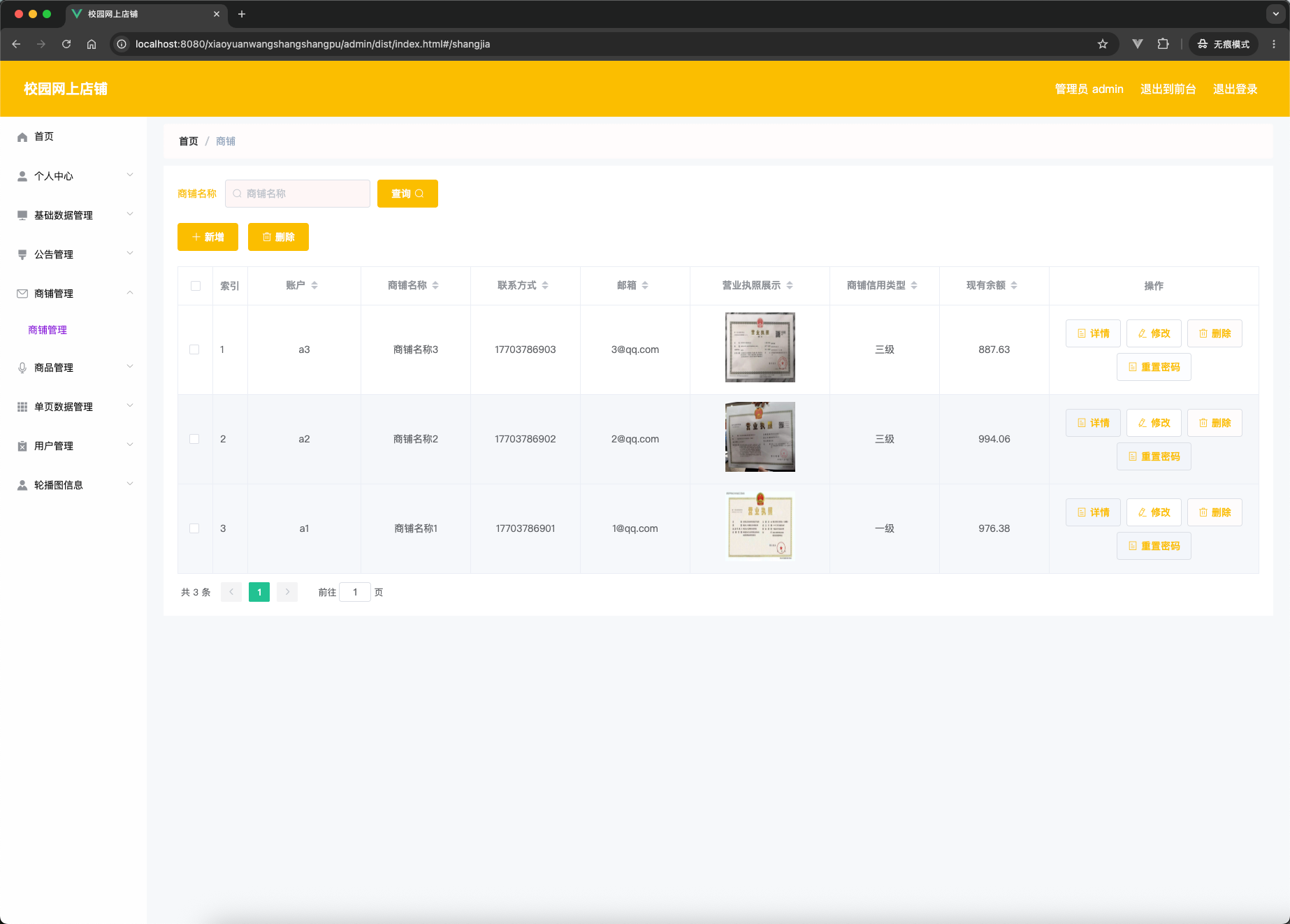Click the person icon next to 个人中心
Screen dimensions: 1290x924
pos(22,176)
